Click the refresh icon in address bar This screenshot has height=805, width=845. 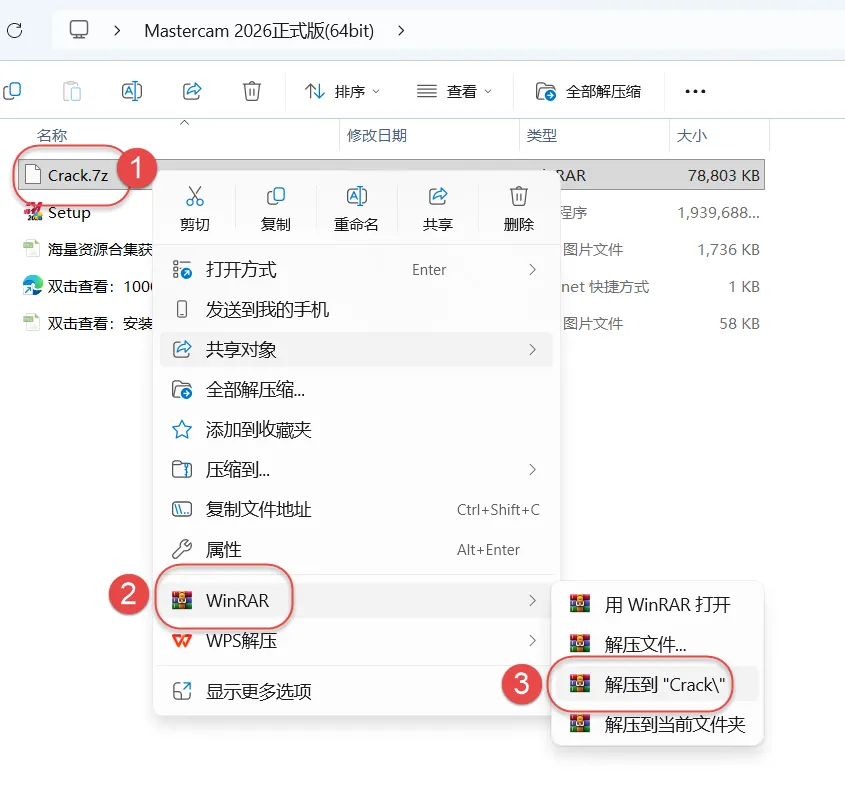15,30
